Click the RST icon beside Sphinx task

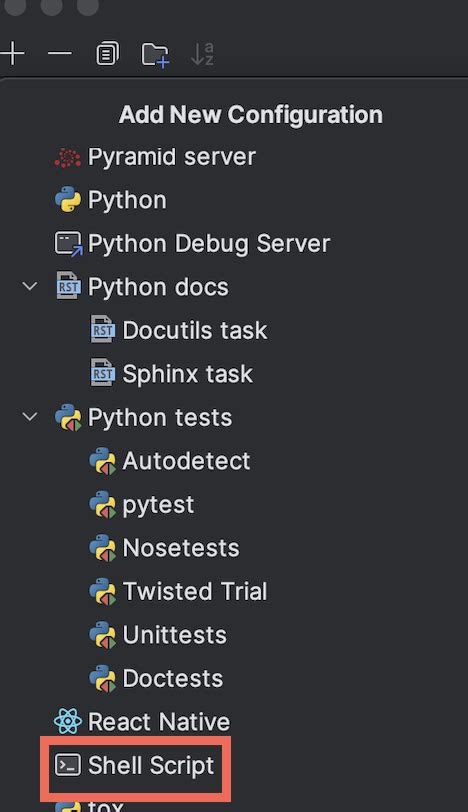coord(103,373)
